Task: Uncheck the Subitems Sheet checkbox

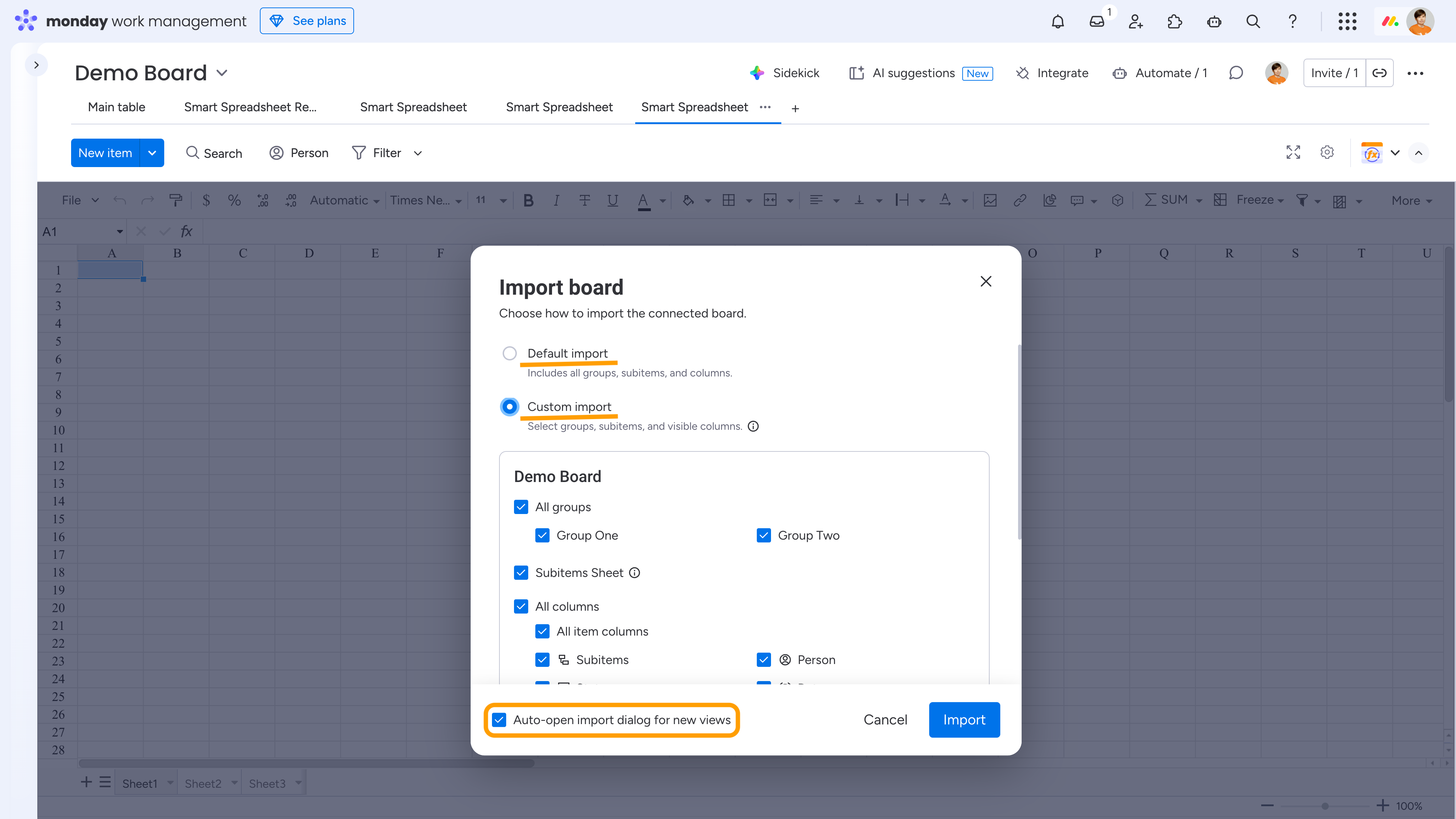Action: tap(520, 573)
